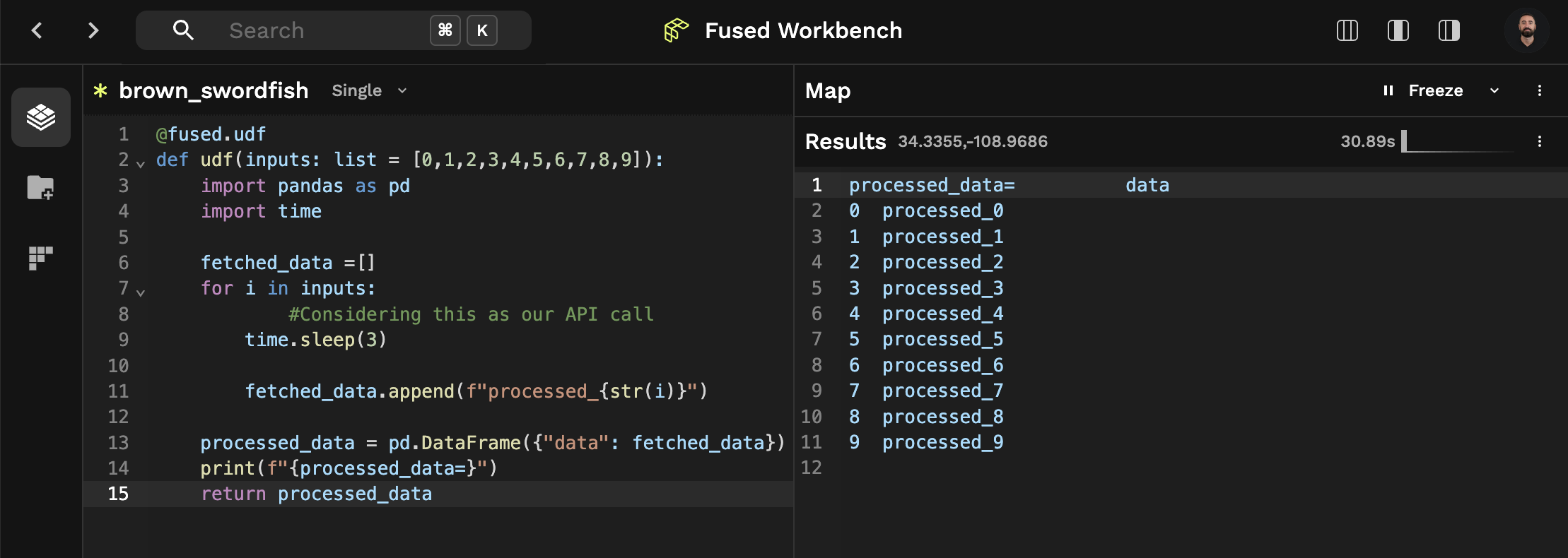Open the add-folder sidebar icon
1568x558 pixels.
pyautogui.click(x=41, y=187)
